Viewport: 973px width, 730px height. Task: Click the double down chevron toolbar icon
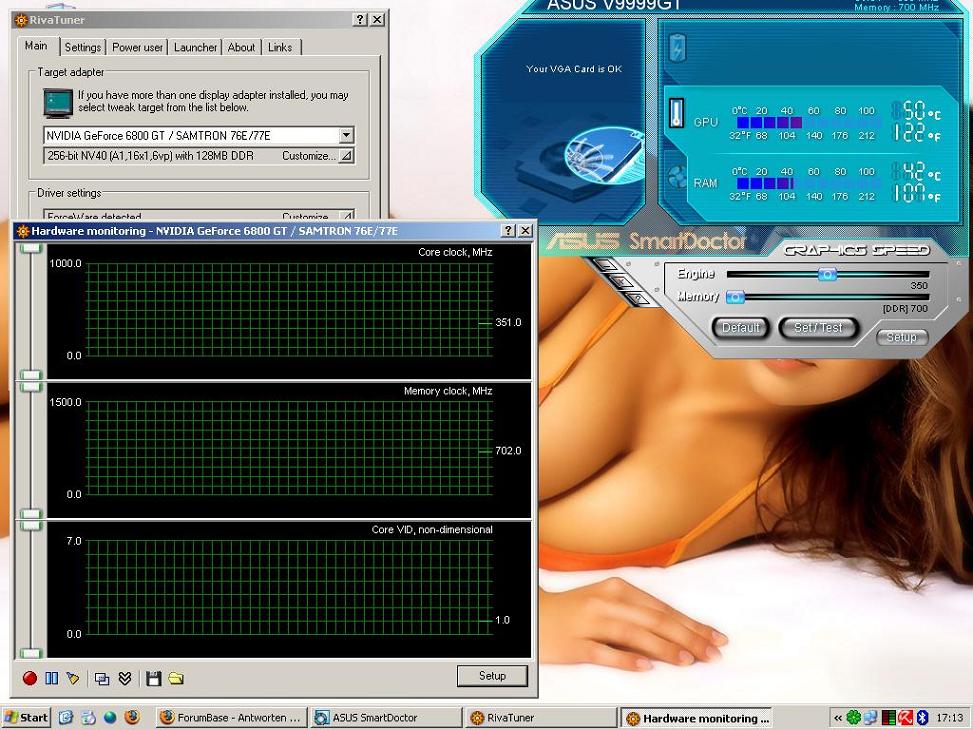125,678
